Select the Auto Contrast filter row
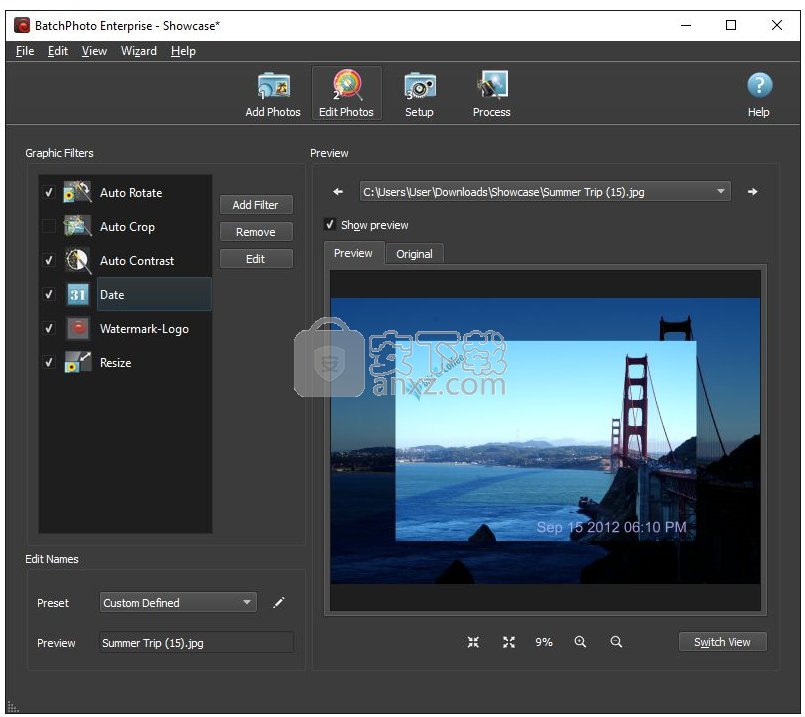Screen dimensions: 805x717 [x=125, y=260]
